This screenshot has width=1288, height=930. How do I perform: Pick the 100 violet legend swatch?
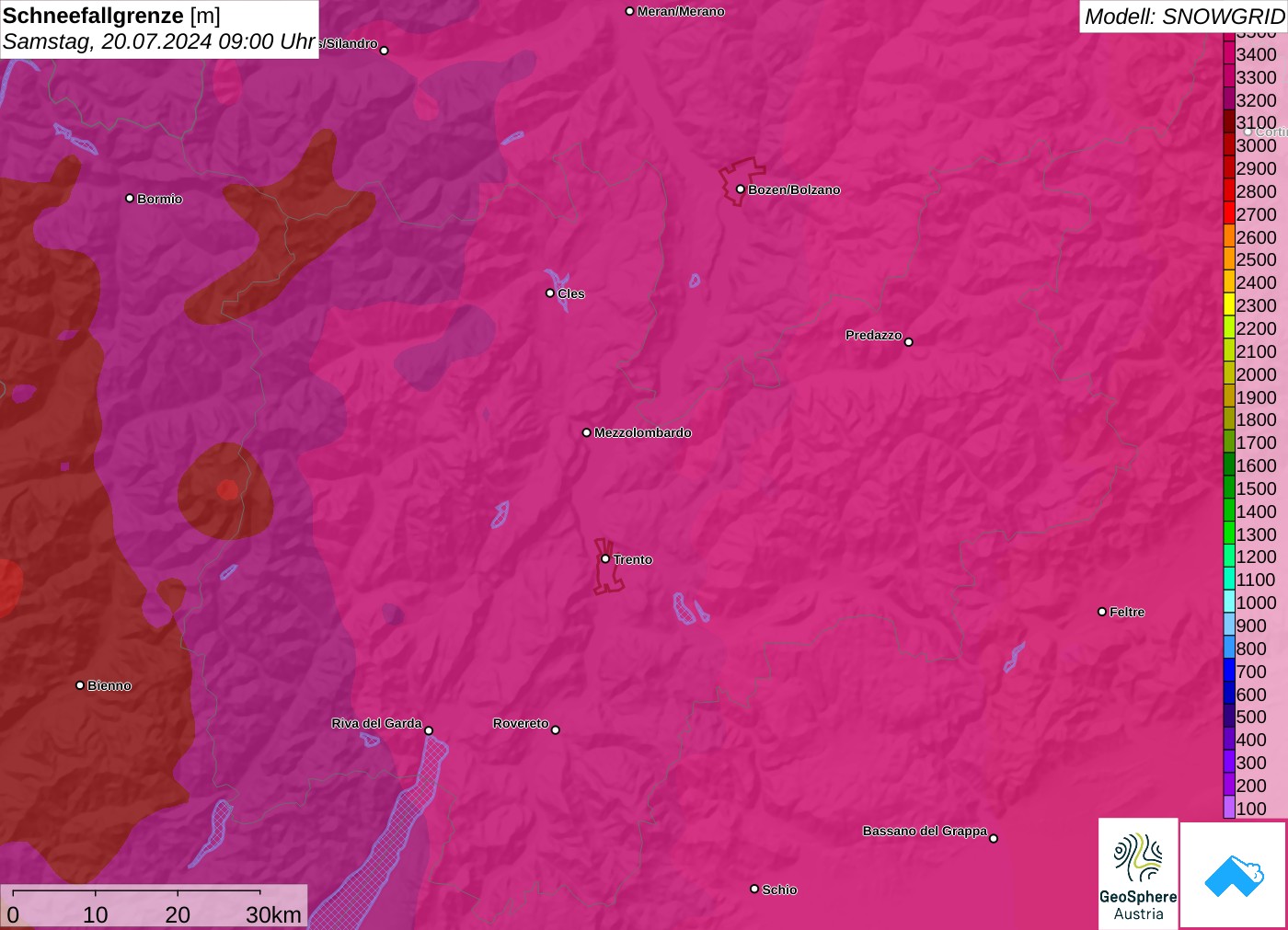click(x=1229, y=808)
